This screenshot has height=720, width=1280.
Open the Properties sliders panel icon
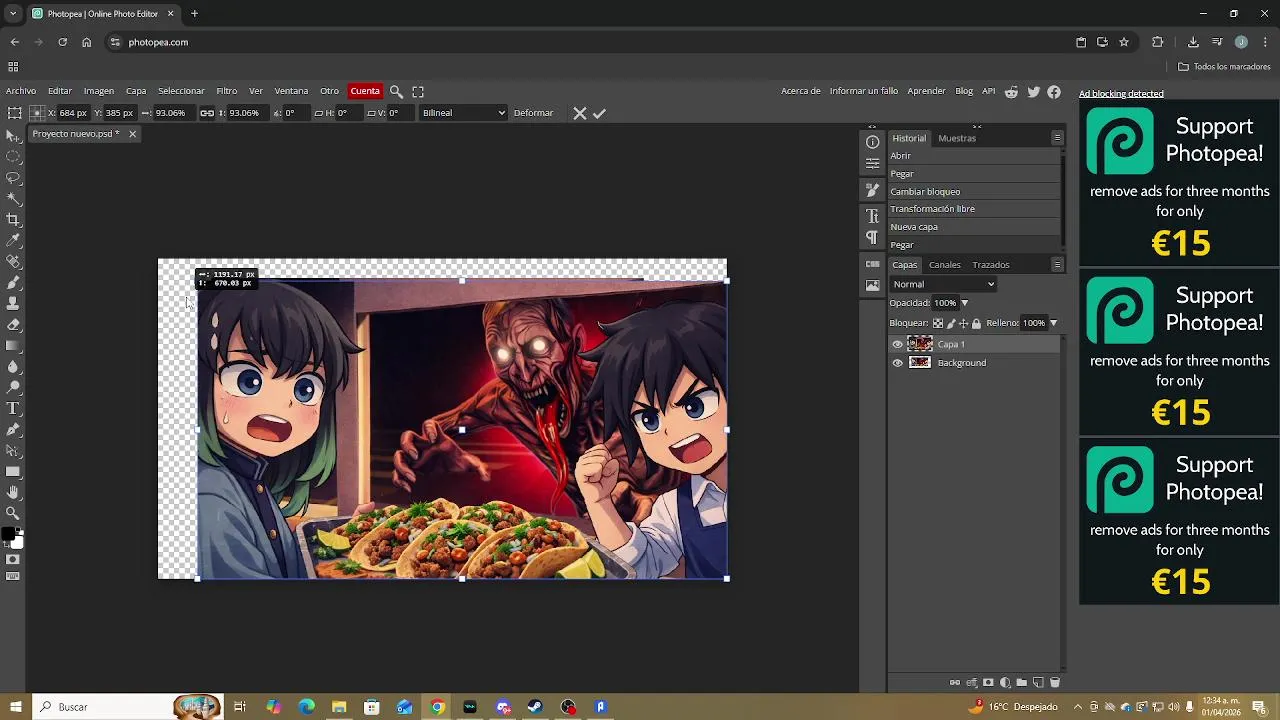coord(872,163)
